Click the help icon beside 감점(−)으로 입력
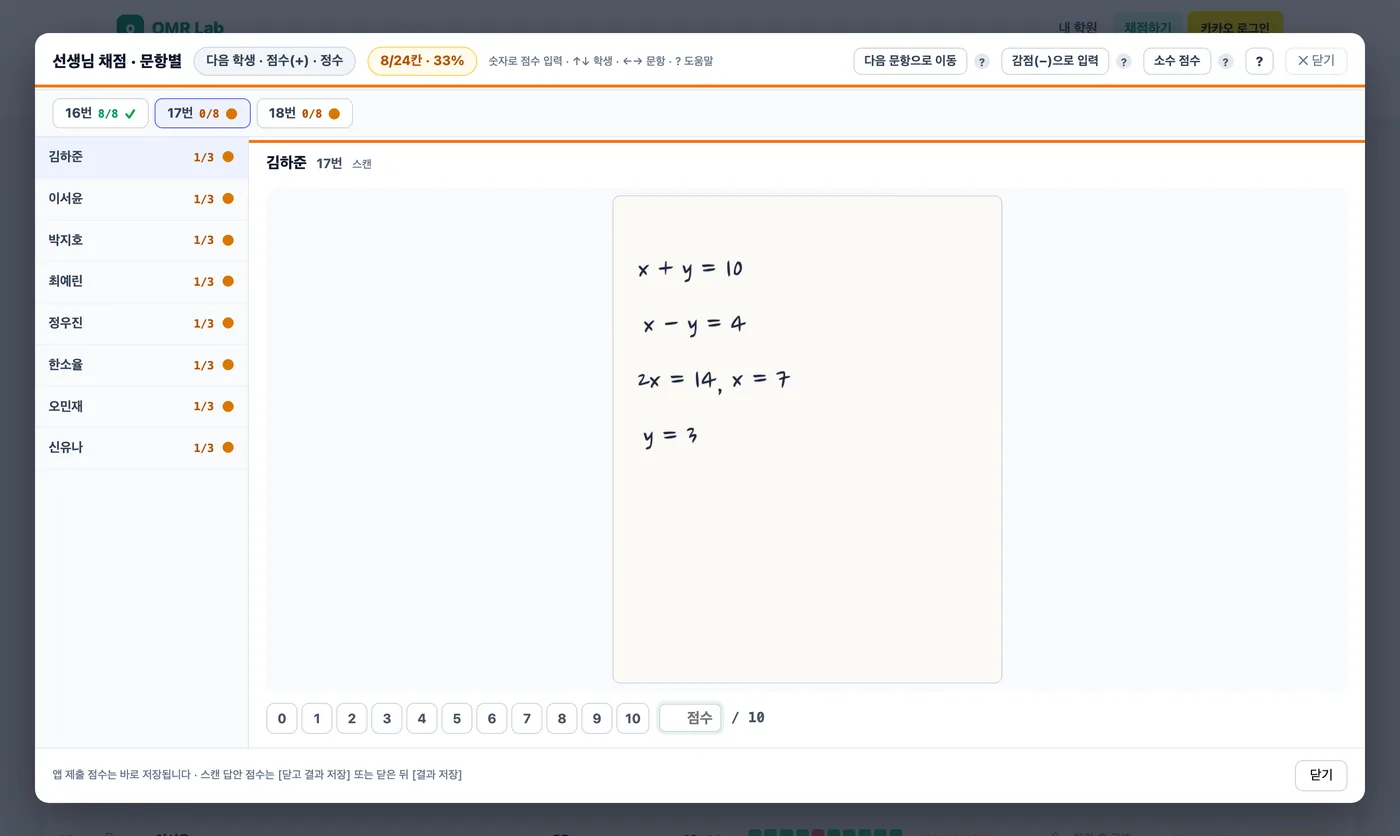 [x=1124, y=62]
